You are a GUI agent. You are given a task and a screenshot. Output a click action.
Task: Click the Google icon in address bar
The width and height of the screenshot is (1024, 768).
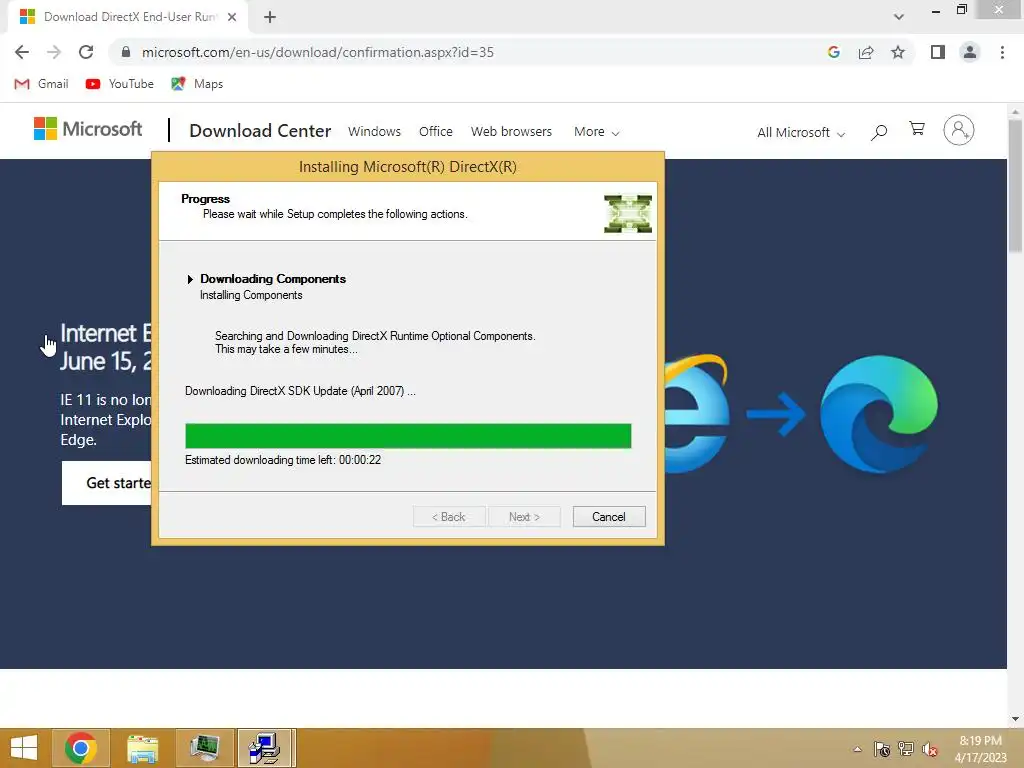(833, 52)
